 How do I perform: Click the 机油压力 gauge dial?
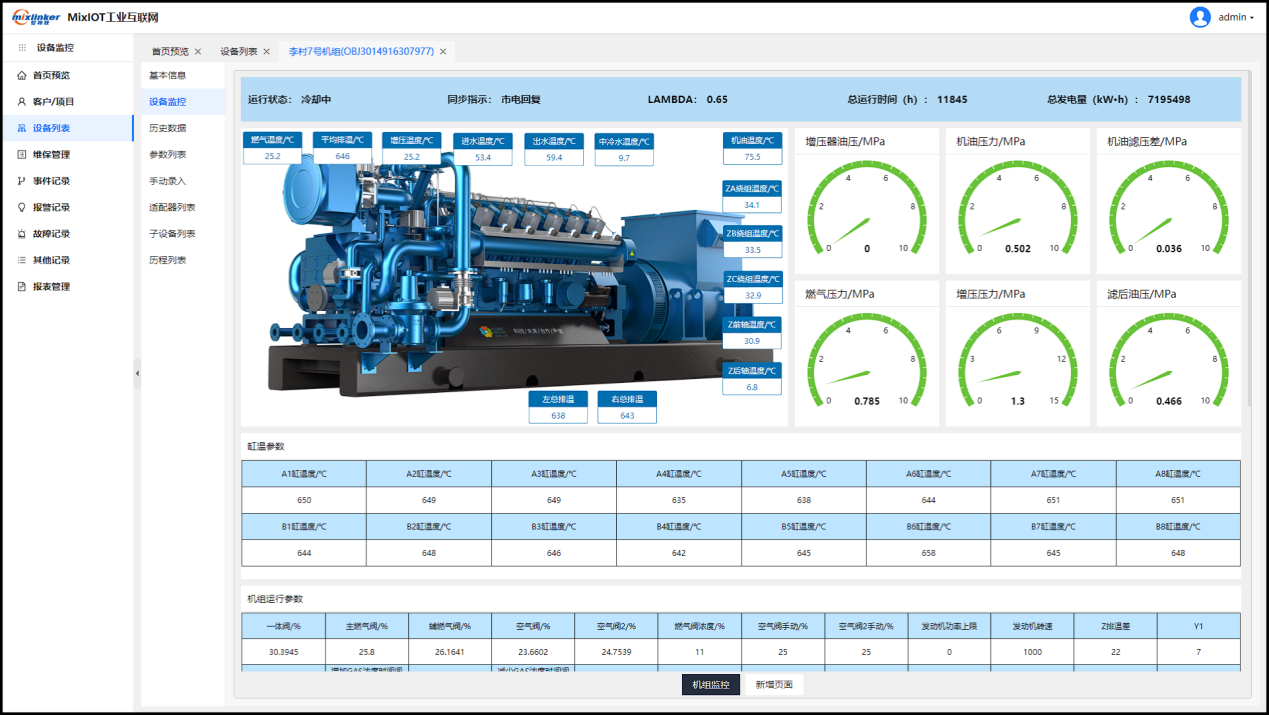click(x=1017, y=212)
